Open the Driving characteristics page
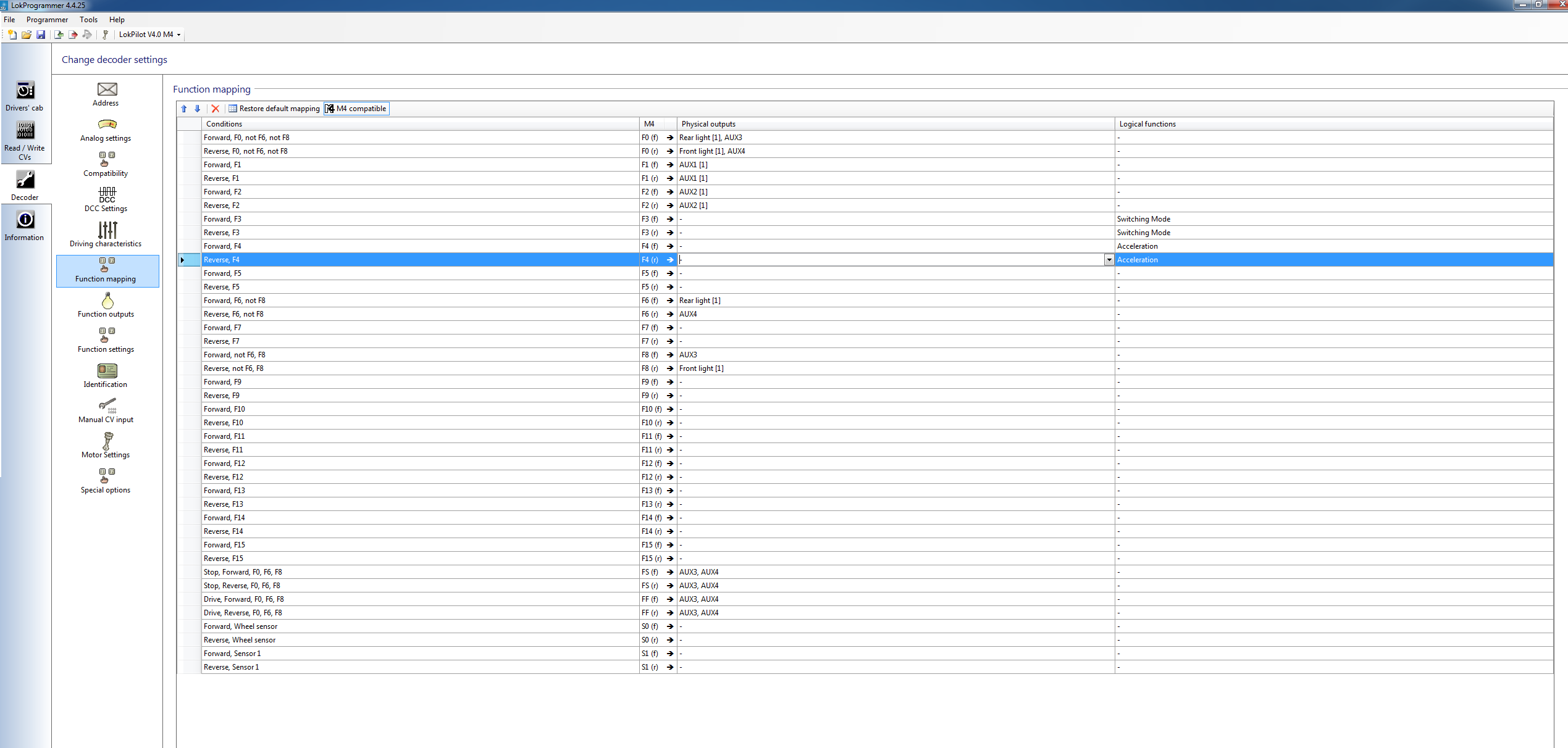 tap(106, 235)
